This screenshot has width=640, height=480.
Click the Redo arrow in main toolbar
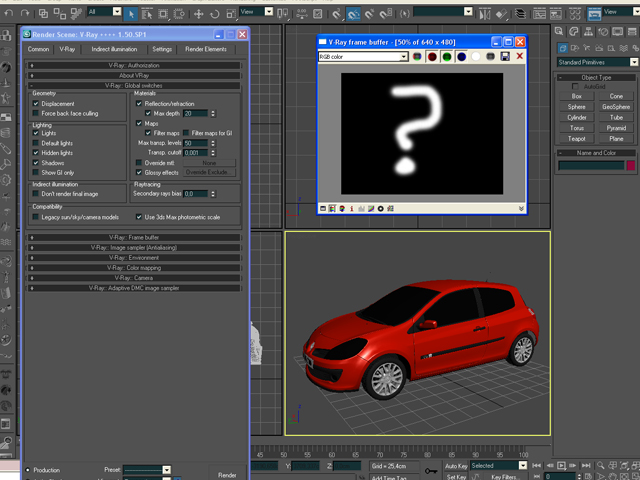pyautogui.click(x=25, y=13)
